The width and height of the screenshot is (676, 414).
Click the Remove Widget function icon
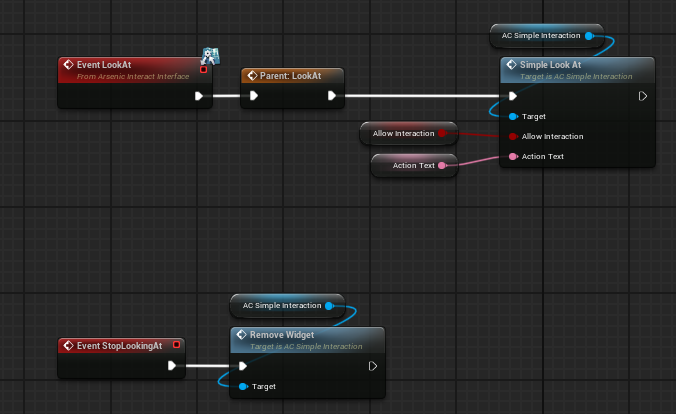[x=241, y=335]
